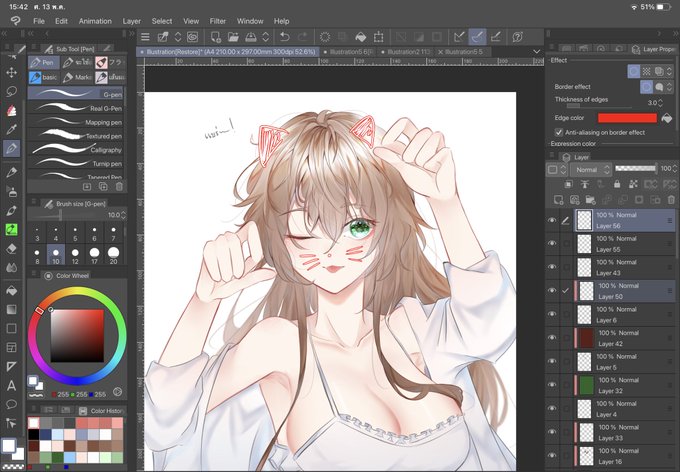Select the Fill bucket tool in left toolbar
The width and height of the screenshot is (680, 472).
(x=12, y=290)
